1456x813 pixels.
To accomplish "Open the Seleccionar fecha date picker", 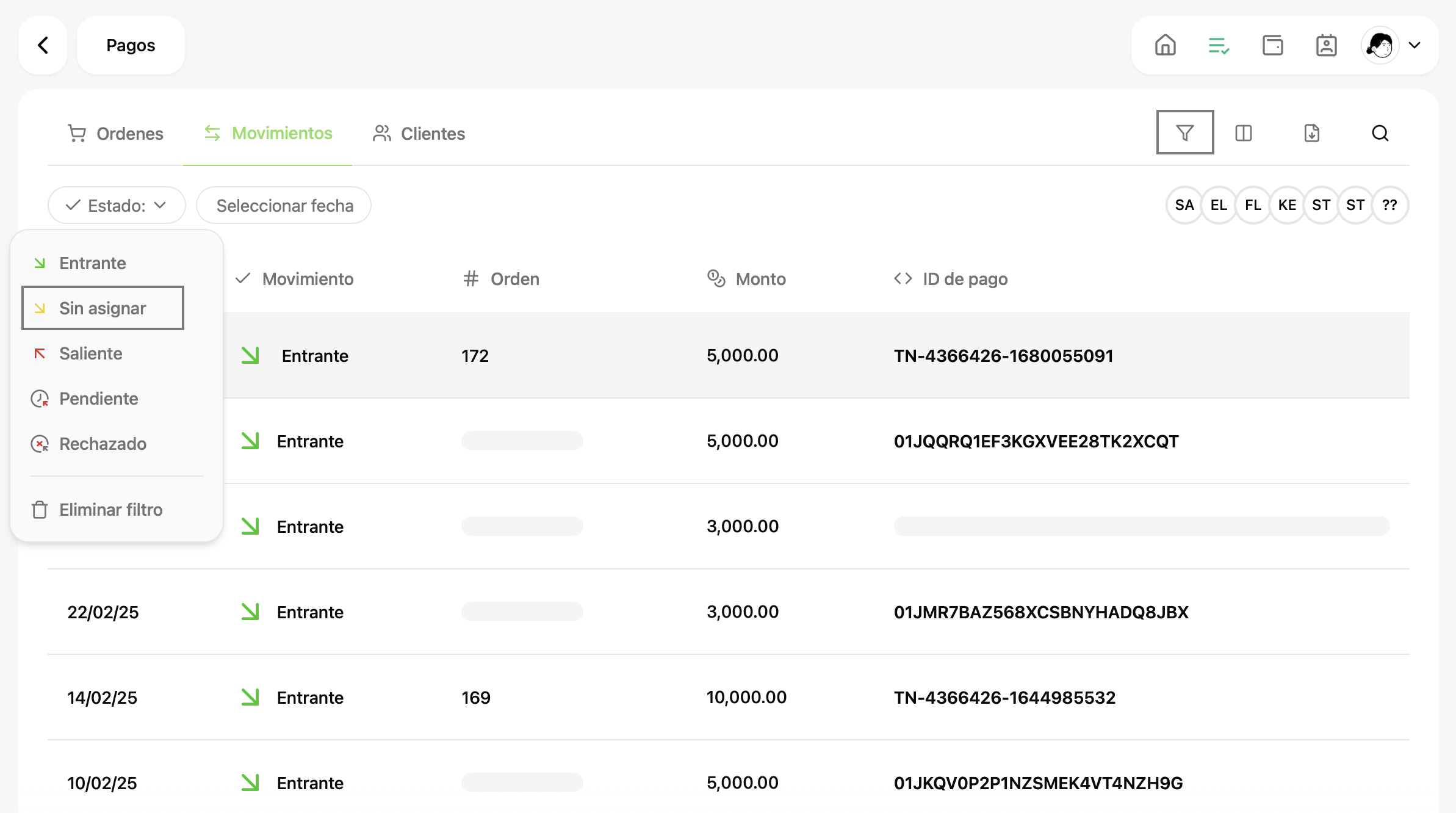I will pyautogui.click(x=284, y=206).
